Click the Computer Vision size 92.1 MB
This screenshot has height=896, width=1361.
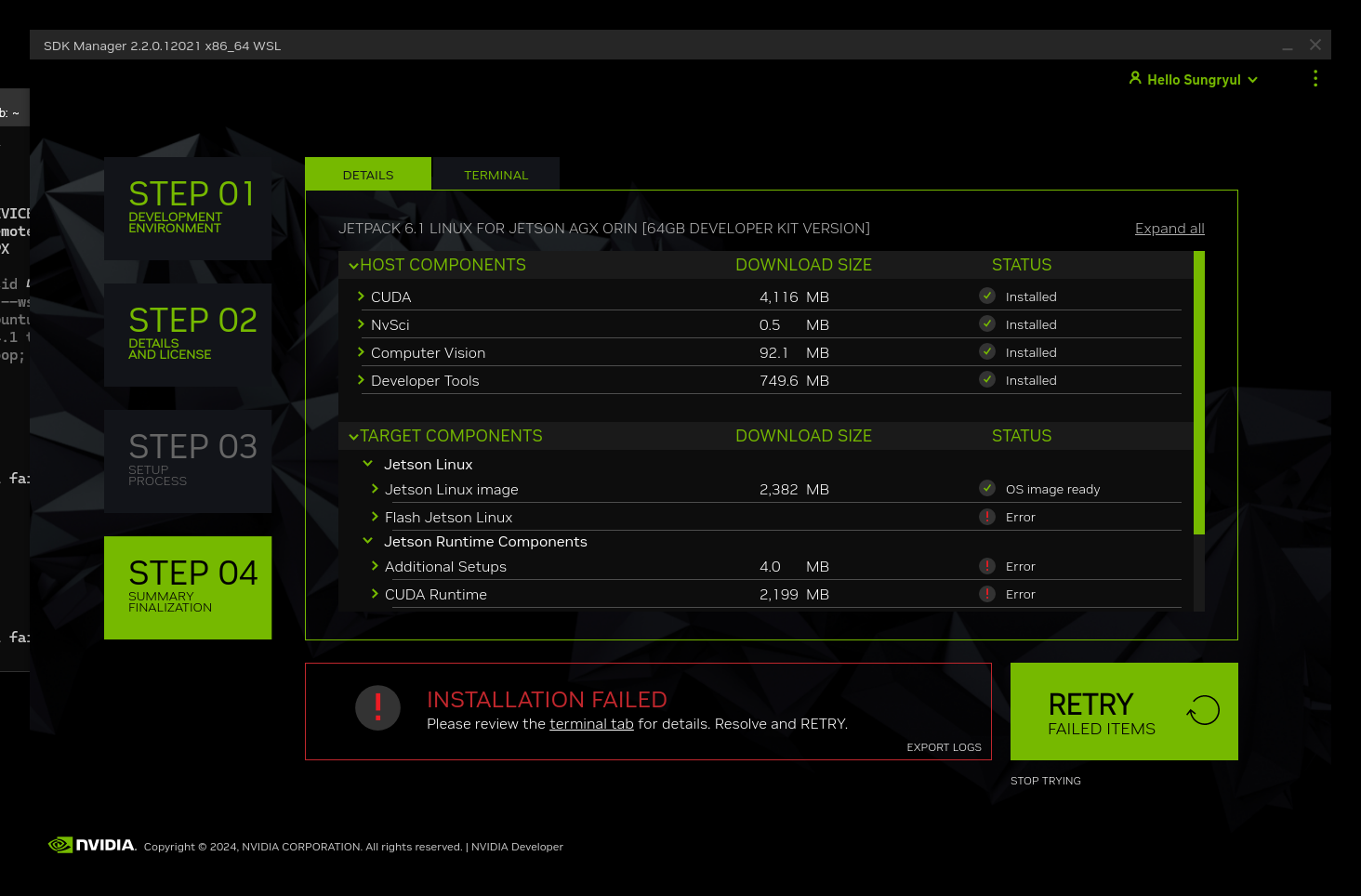[x=794, y=353]
